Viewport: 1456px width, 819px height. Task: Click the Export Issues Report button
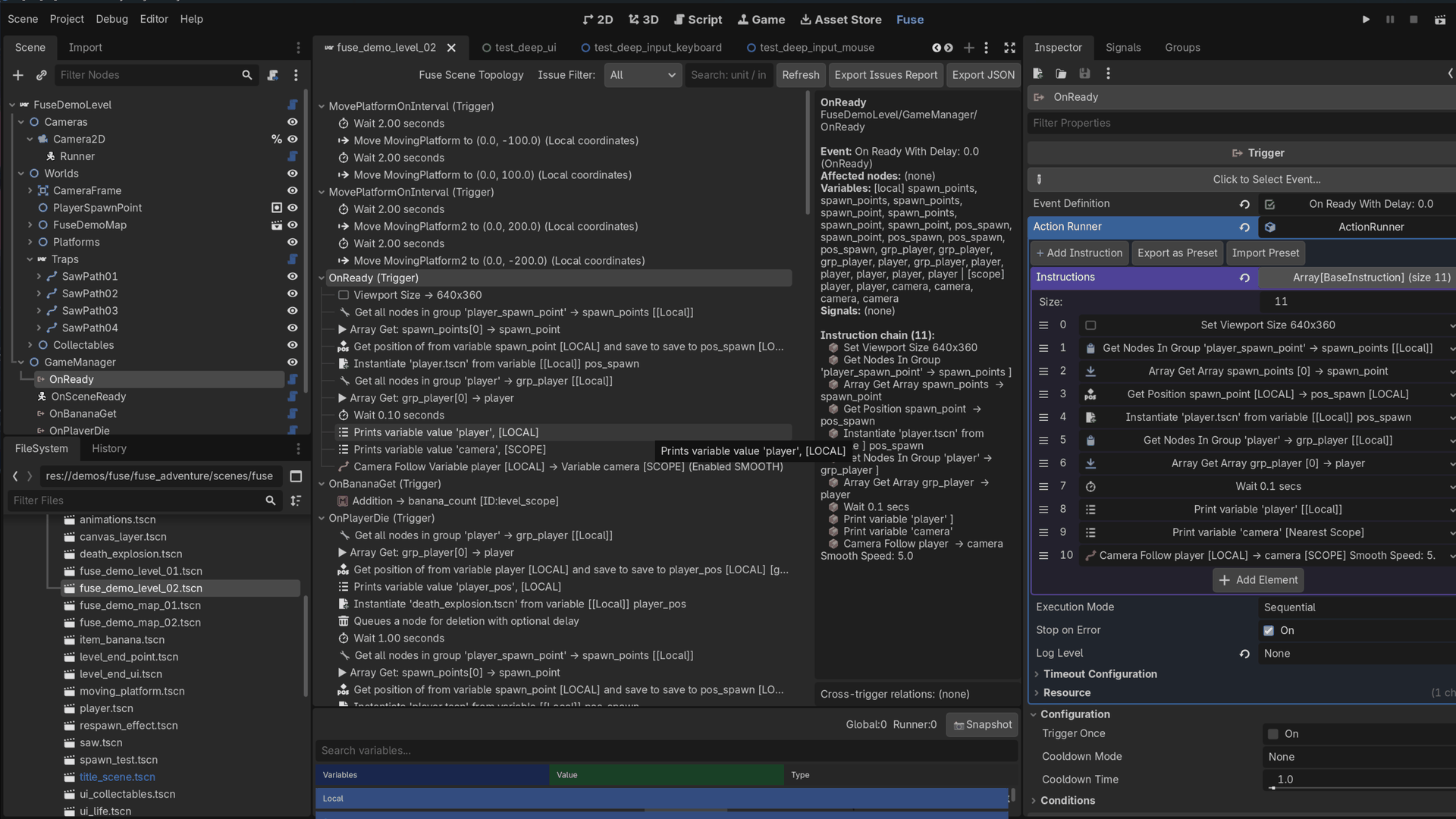[886, 75]
